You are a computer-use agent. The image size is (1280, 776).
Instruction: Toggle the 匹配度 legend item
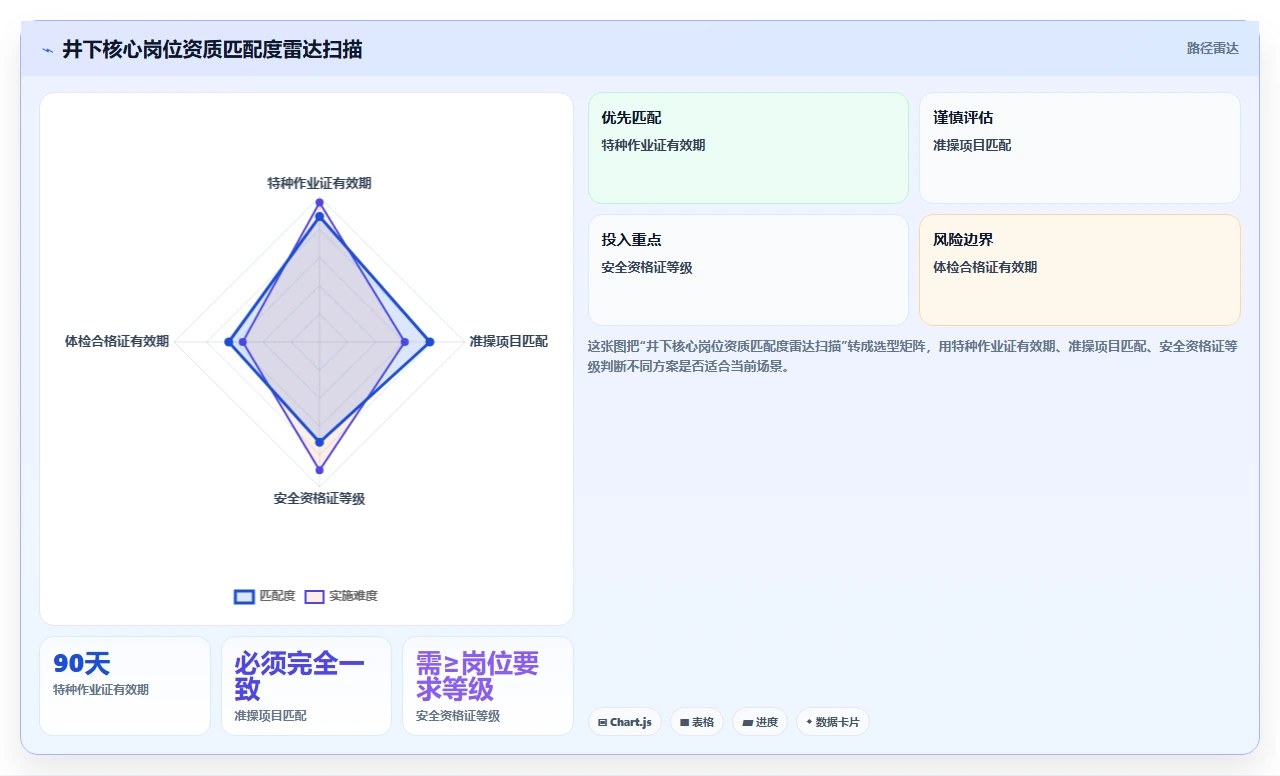(x=265, y=596)
